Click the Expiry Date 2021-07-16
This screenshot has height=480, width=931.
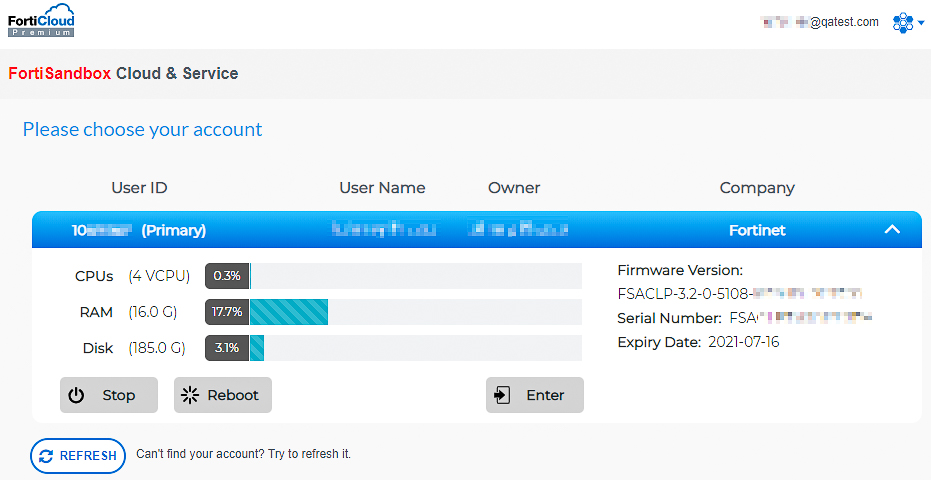[x=698, y=342]
